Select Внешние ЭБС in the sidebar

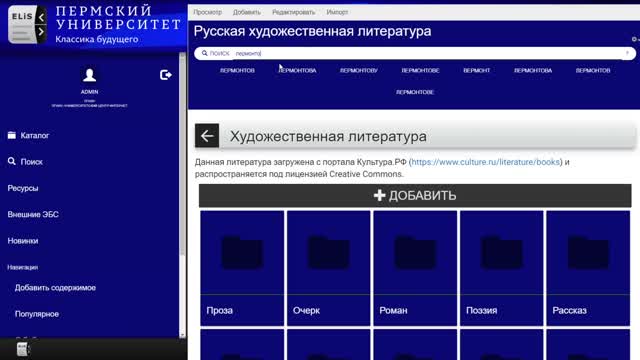point(33,214)
